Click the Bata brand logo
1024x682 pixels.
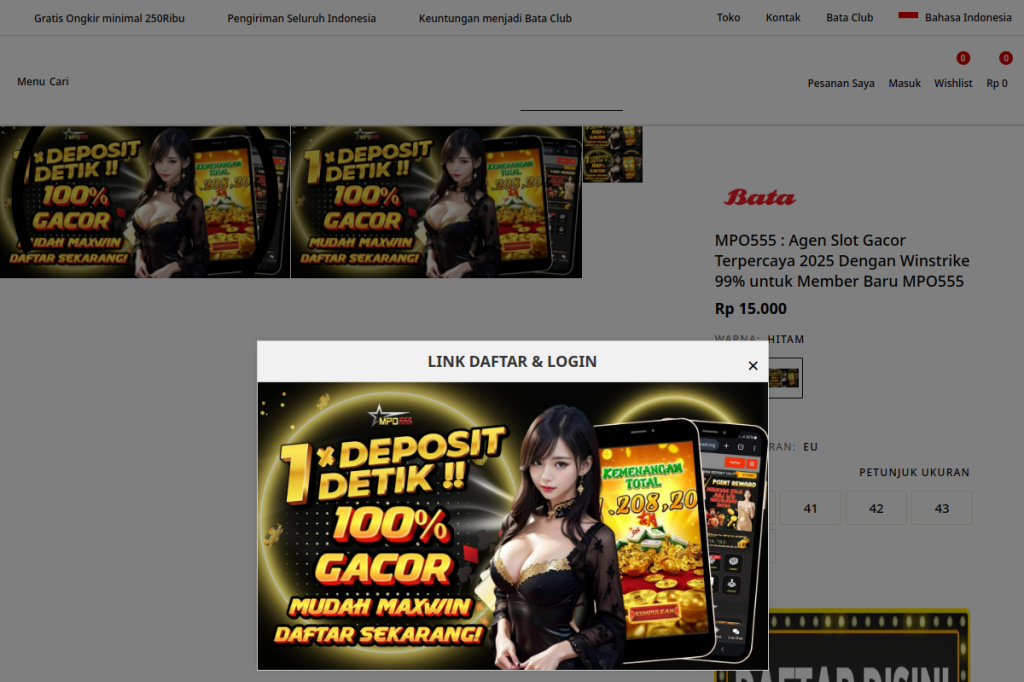(760, 197)
